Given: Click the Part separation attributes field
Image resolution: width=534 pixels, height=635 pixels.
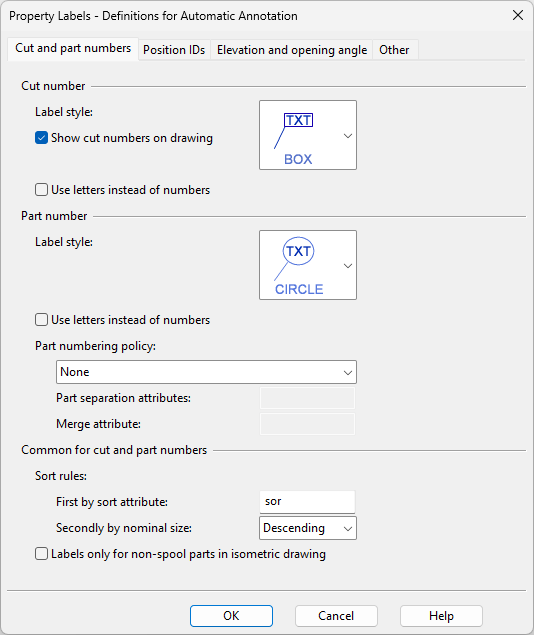Looking at the screenshot, I should (x=307, y=398).
